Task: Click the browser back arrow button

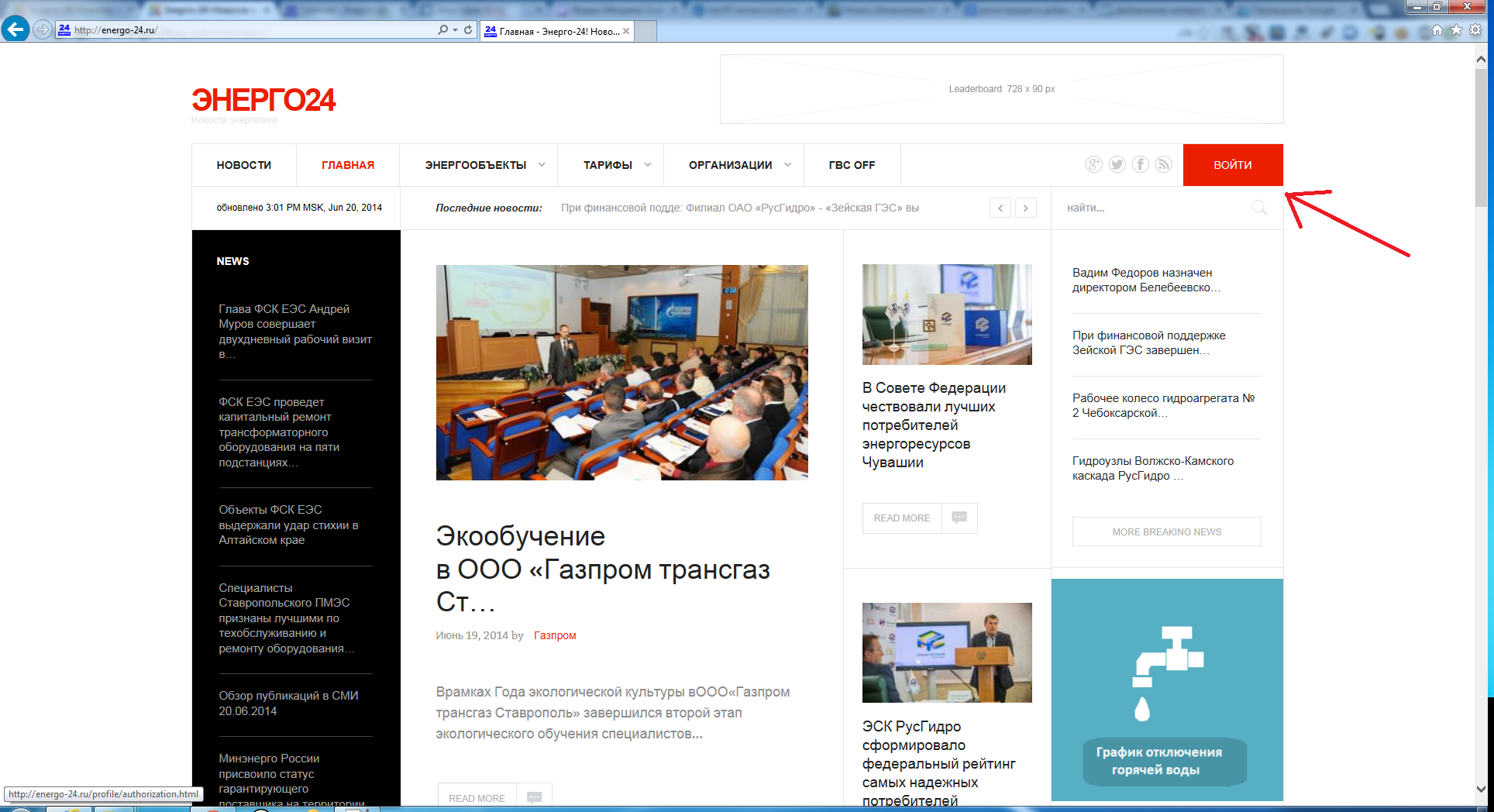Action: [x=15, y=29]
